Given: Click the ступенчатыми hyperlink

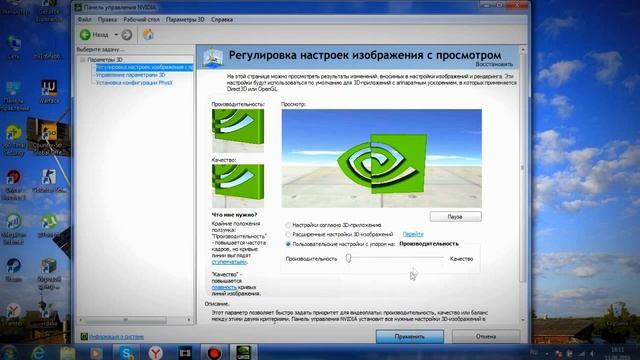Looking at the screenshot, I should click(229, 262).
